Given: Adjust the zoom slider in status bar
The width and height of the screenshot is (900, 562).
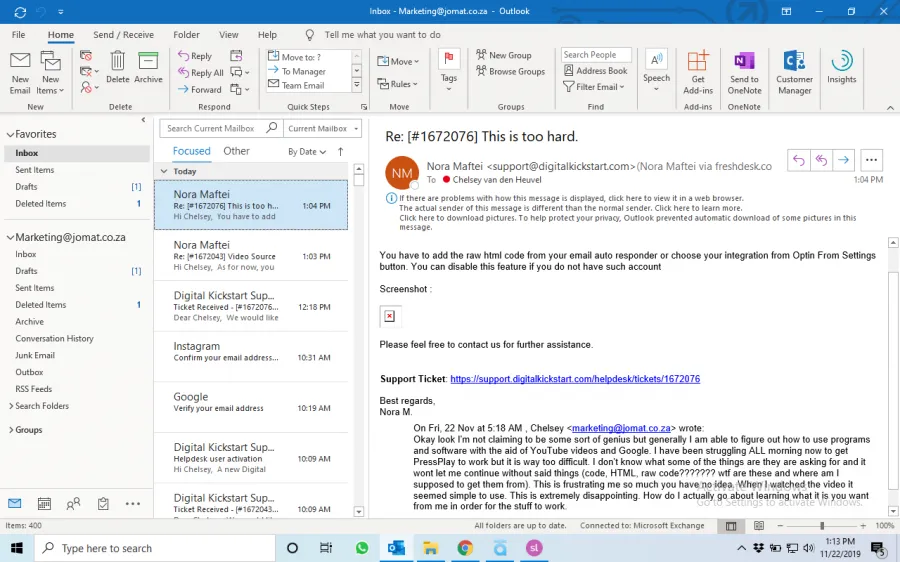Looking at the screenshot, I should point(822,526).
